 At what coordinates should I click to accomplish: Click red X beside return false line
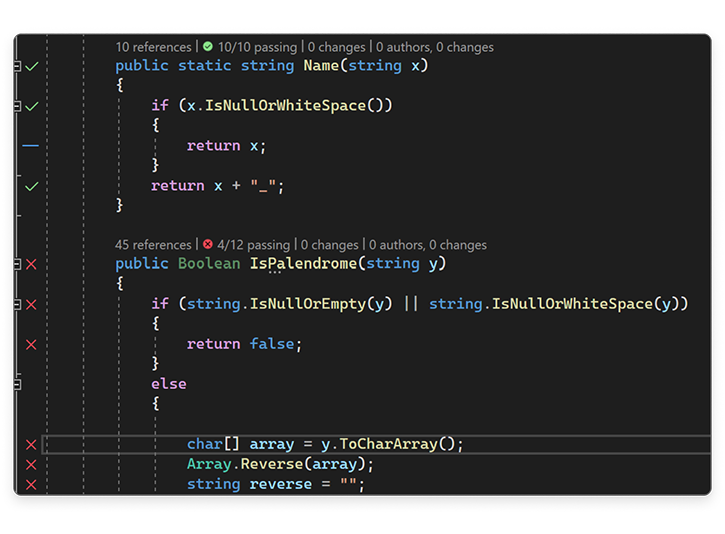click(x=31, y=345)
